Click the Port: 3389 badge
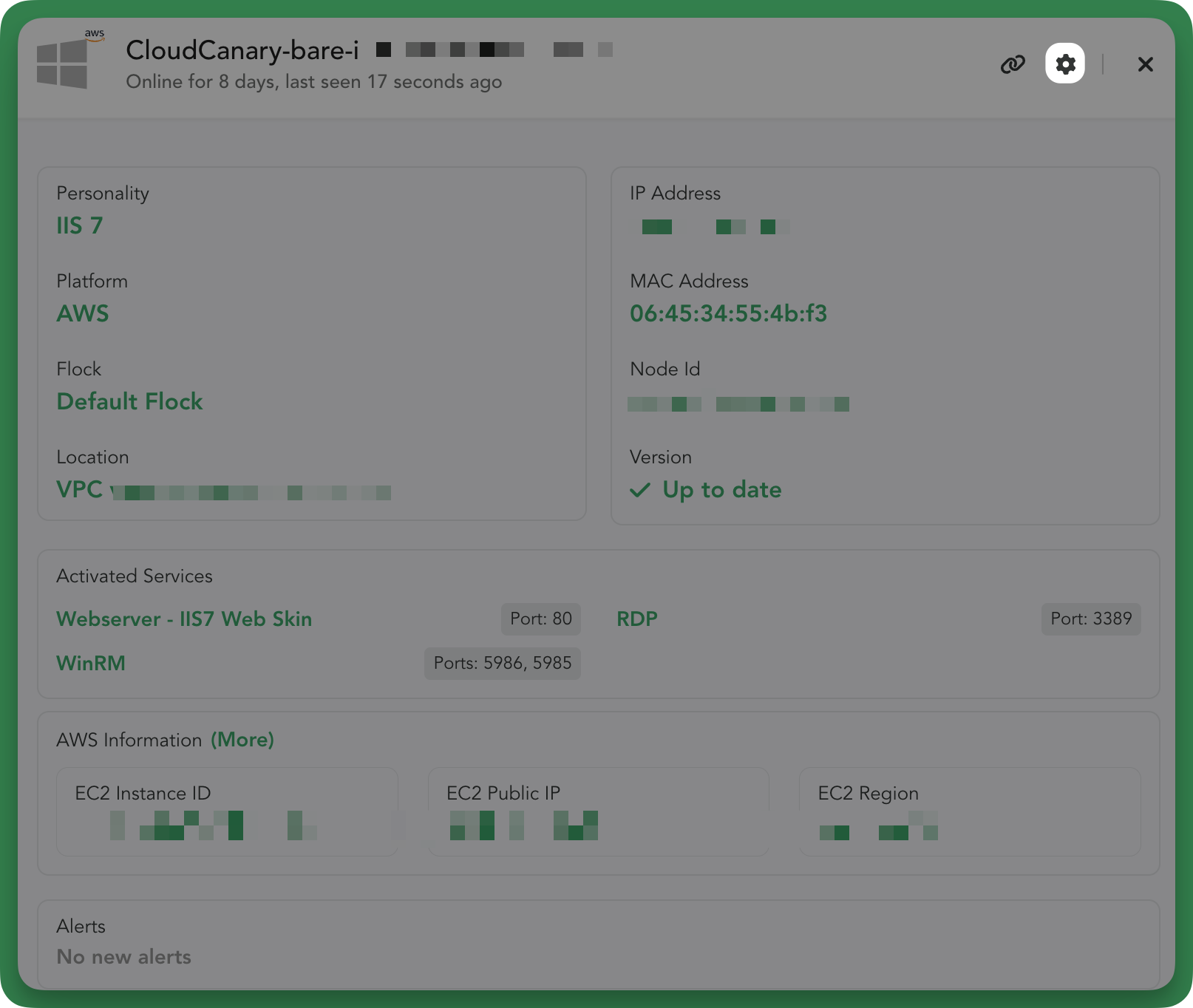Viewport: 1193px width, 1008px height. pyautogui.click(x=1091, y=619)
